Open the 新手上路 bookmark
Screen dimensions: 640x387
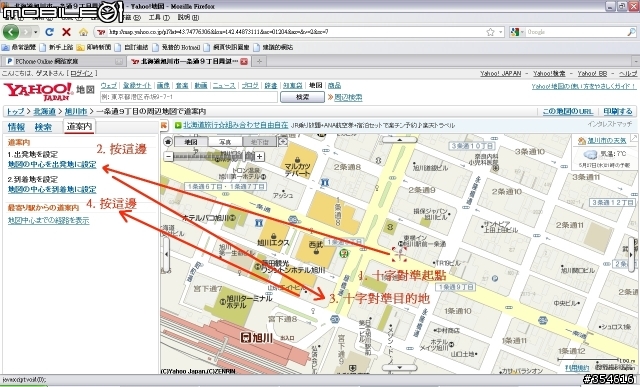(56, 47)
